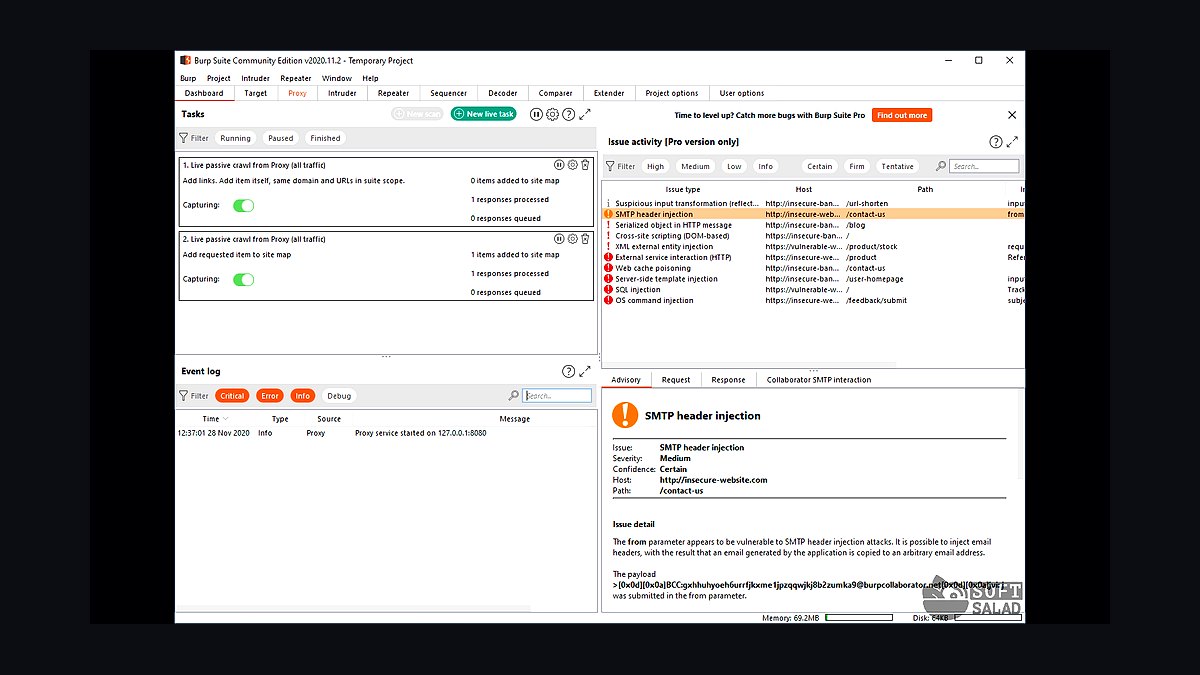1200x675 pixels.
Task: Toggle the Critical event log filter
Action: coord(232,396)
